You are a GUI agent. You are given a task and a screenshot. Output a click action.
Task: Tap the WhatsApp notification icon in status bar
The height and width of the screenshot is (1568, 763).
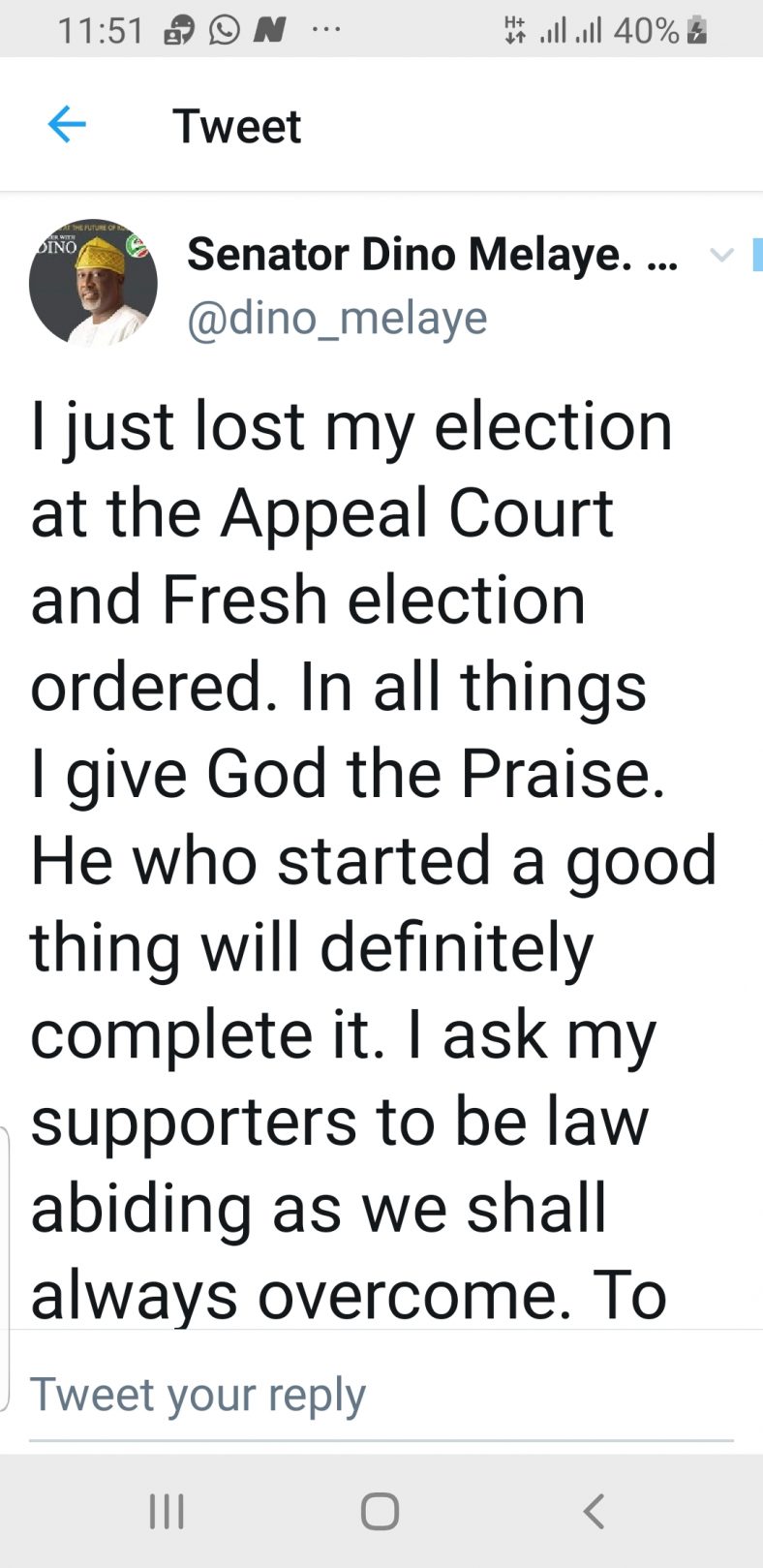pyautogui.click(x=224, y=31)
